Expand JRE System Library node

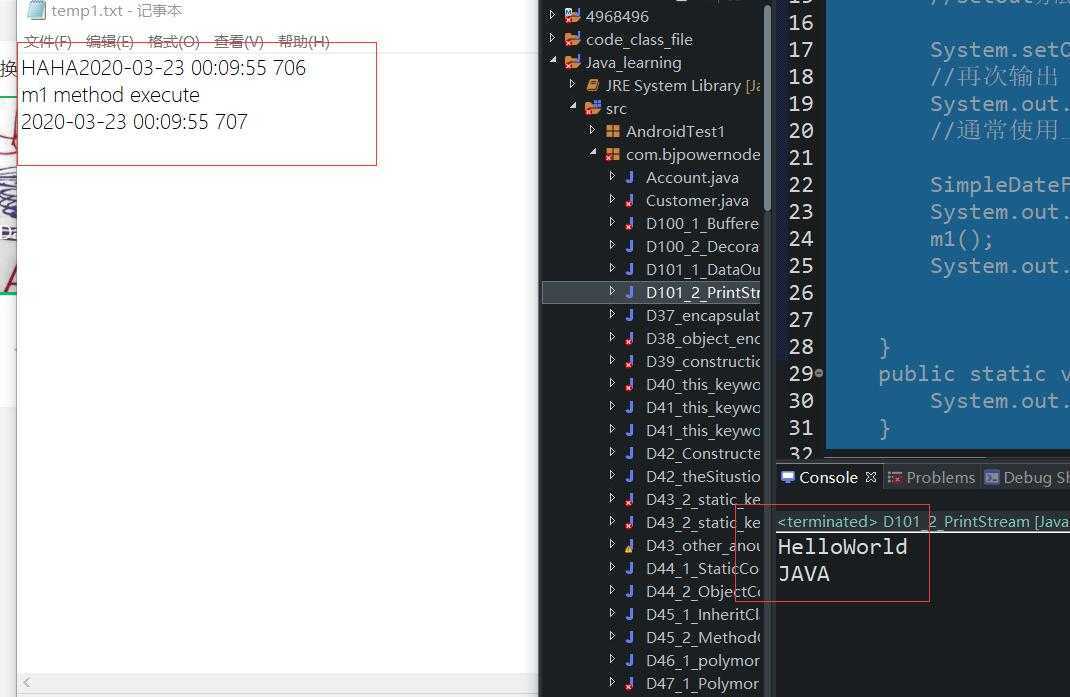(573, 84)
